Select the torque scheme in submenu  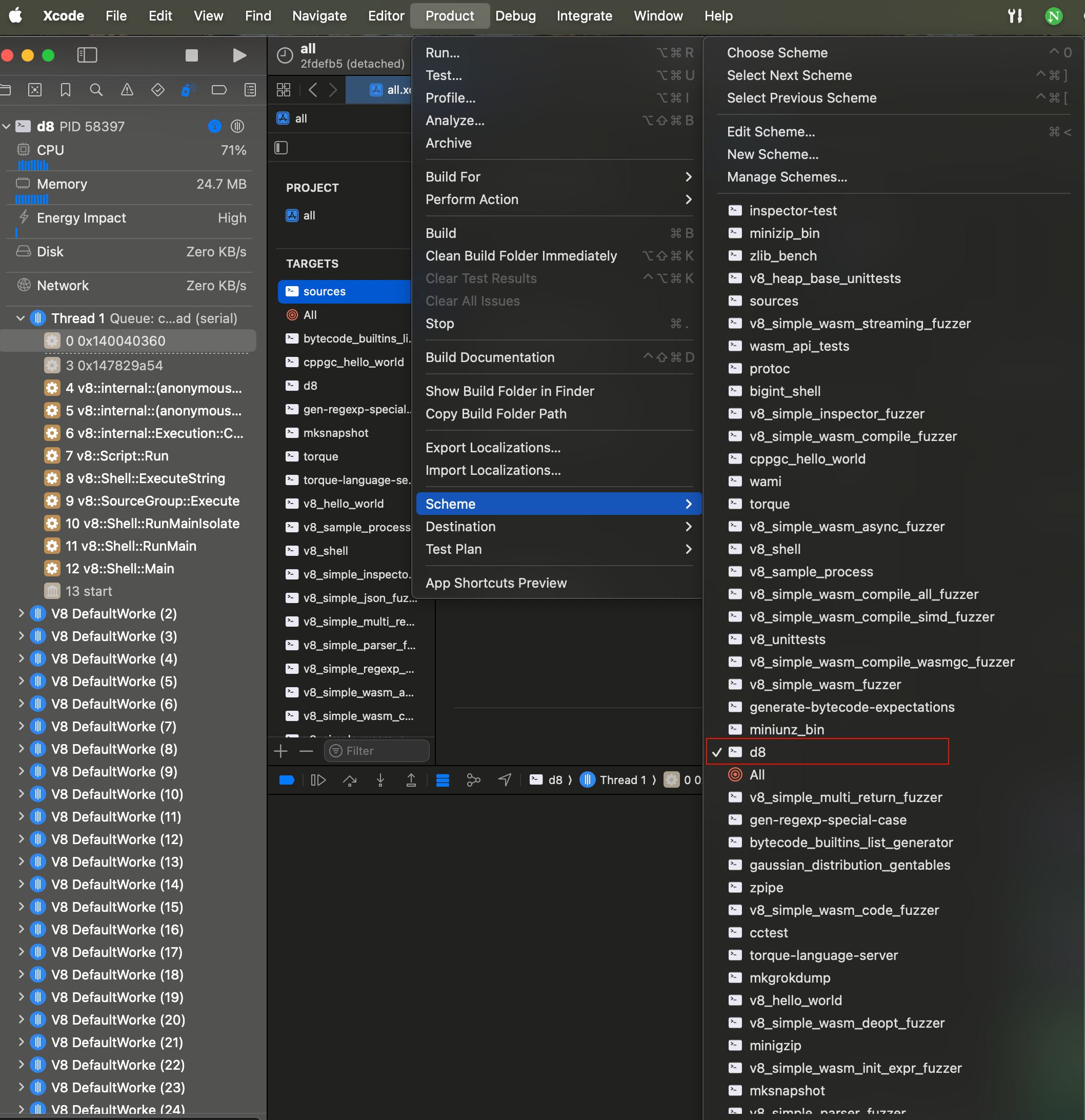click(x=894, y=504)
